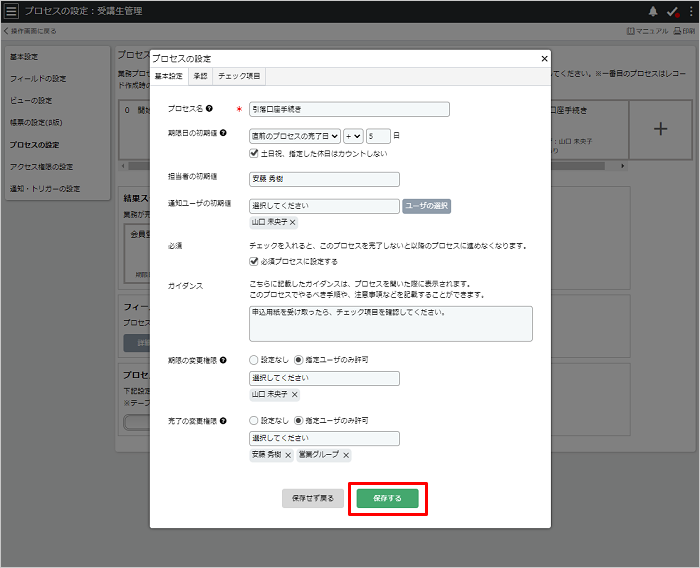
Task: Show help icon next to 期限日の初期値
Action: click(223, 133)
